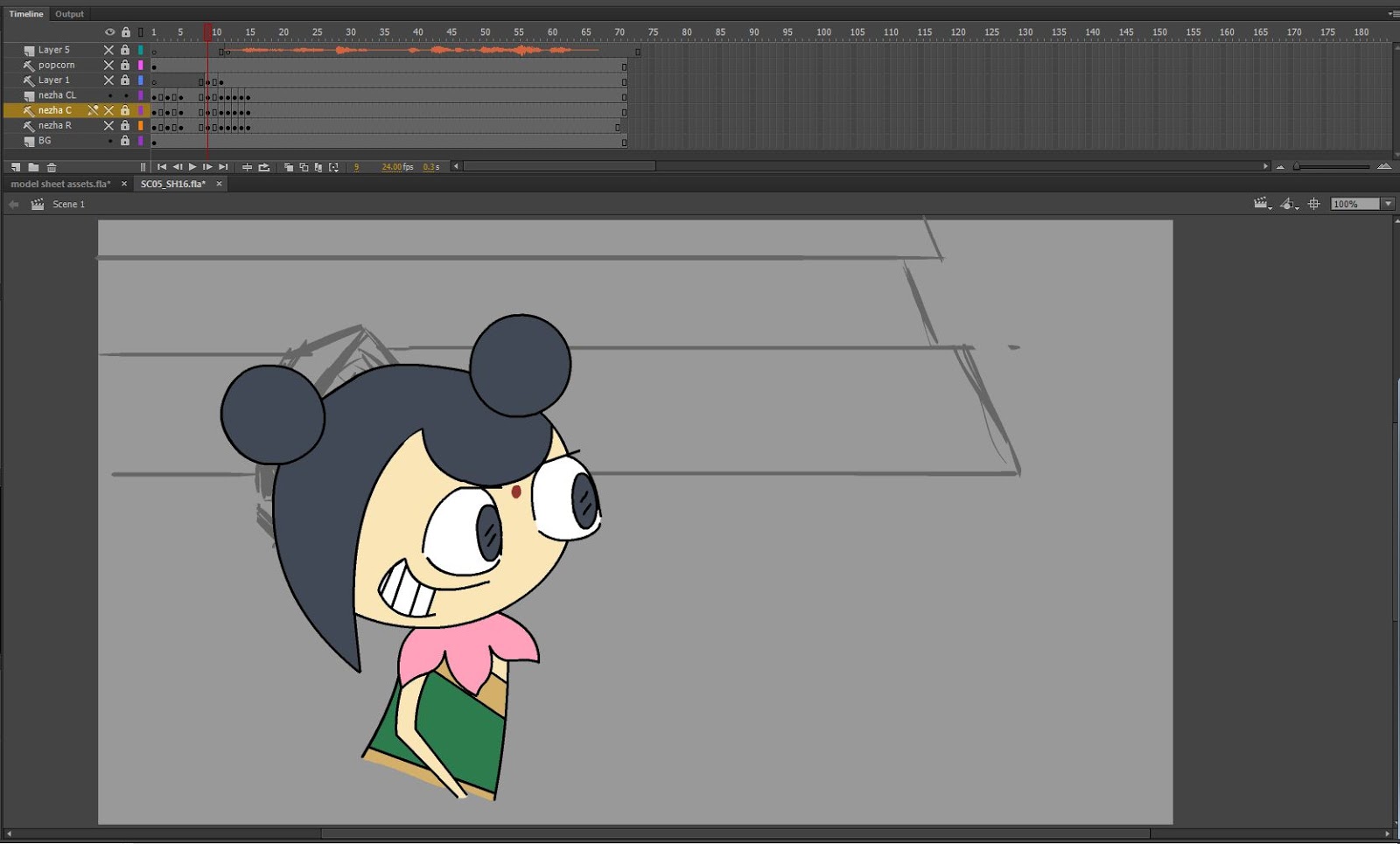This screenshot has width=1400, height=844.
Task: Unlock the nezha R layer
Action: click(x=125, y=125)
